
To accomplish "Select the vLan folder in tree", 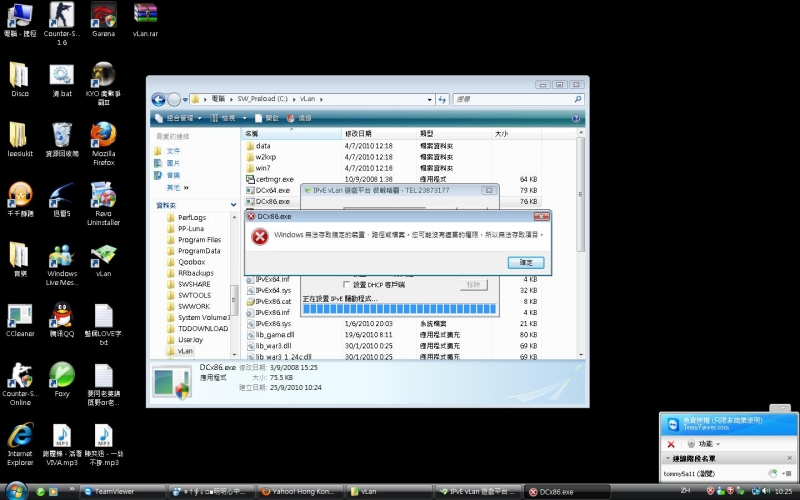I will tap(185, 351).
